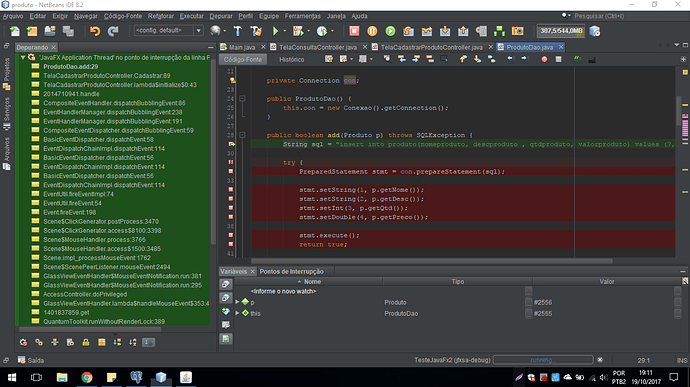Open the Depurar menu

pos(220,16)
